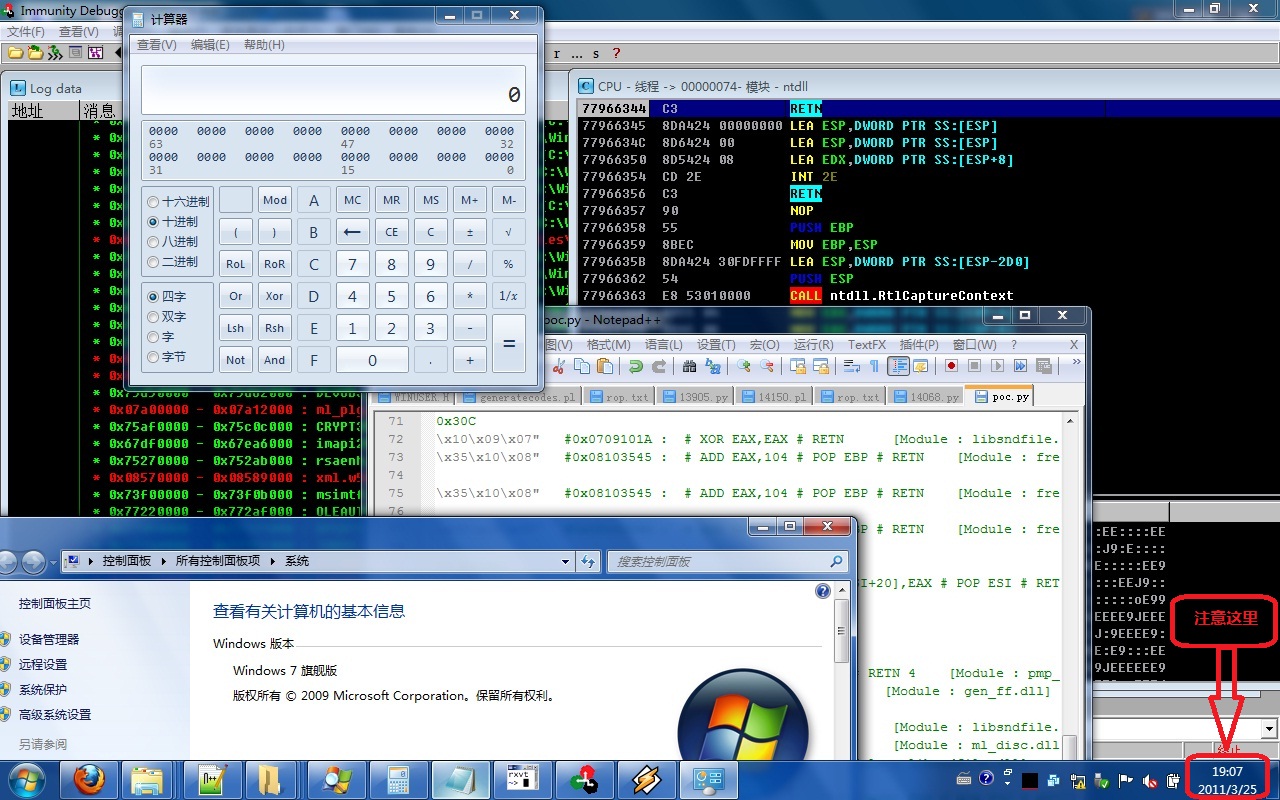This screenshot has width=1280, height=800.
Task: Toggle synchronize horizontal scrolling icon
Action: pos(822,366)
